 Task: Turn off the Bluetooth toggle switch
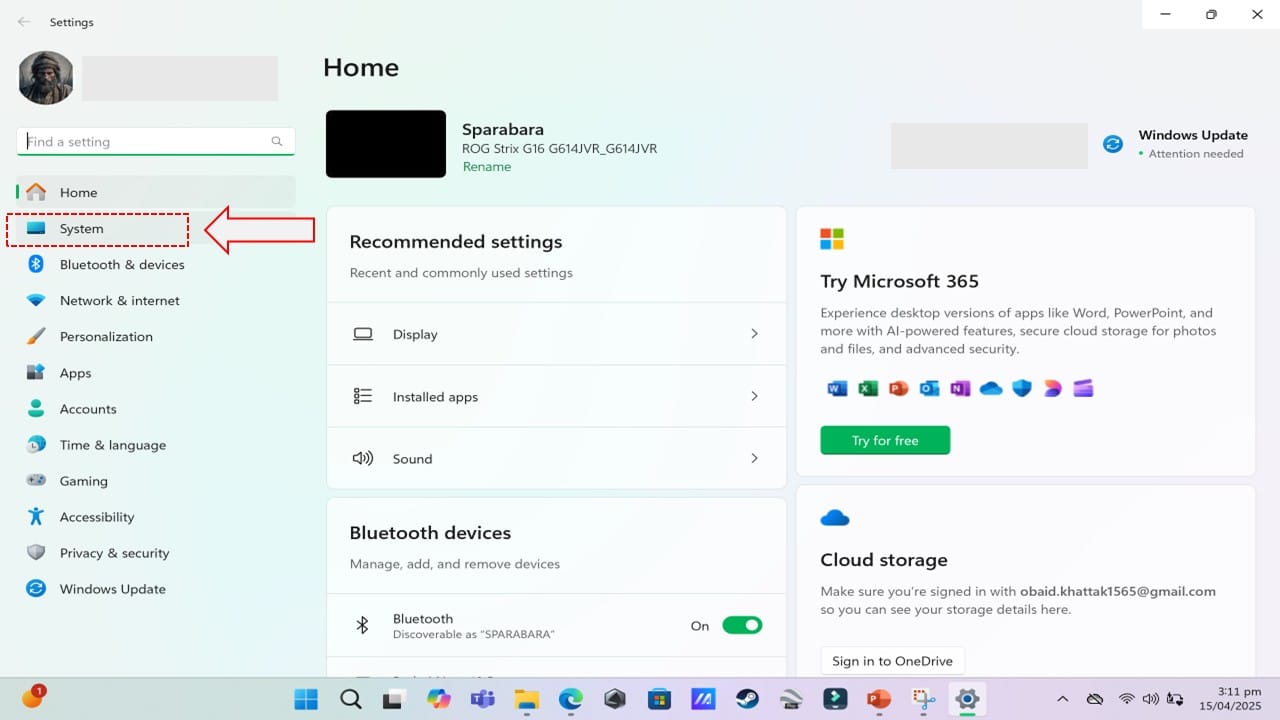pyautogui.click(x=742, y=625)
